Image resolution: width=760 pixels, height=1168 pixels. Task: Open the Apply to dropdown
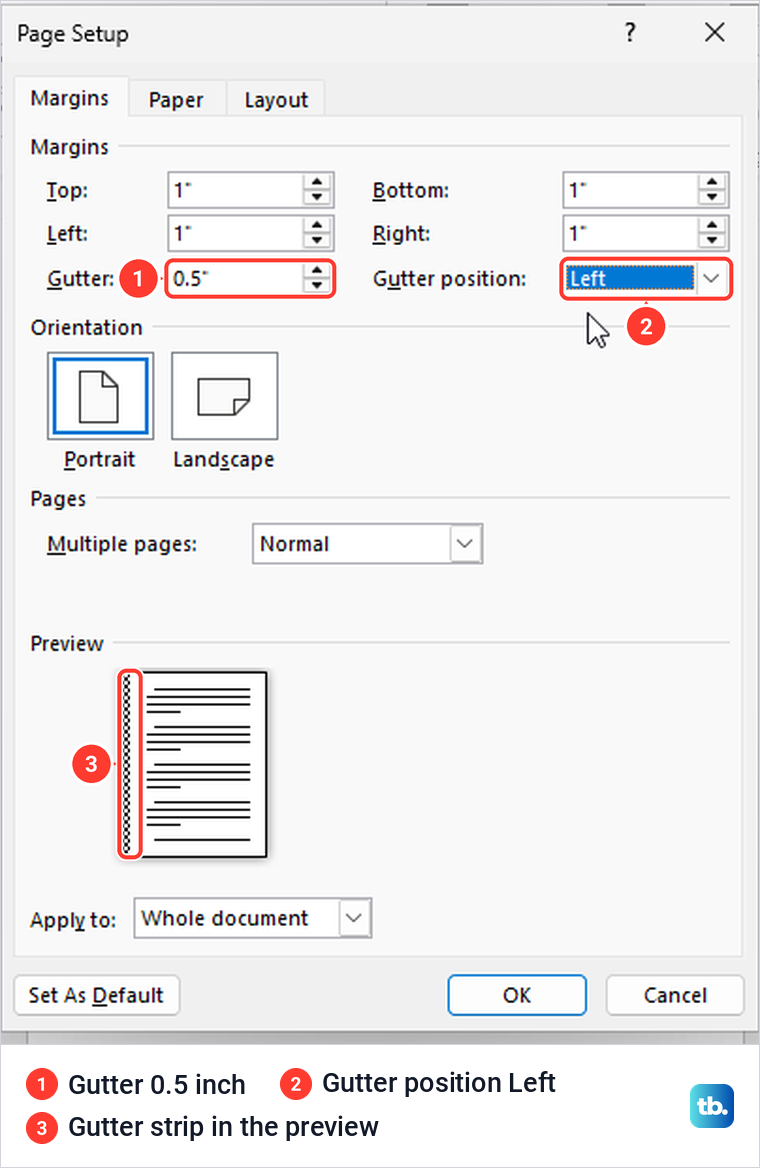(354, 918)
